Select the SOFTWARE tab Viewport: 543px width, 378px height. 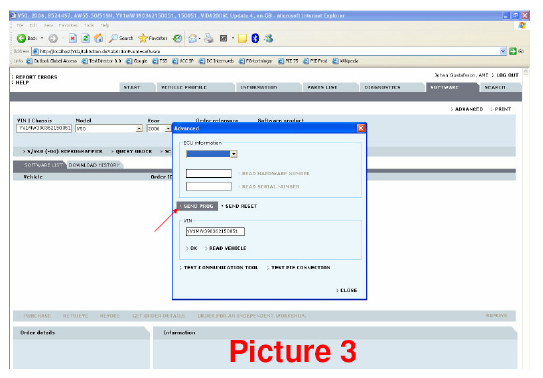click(x=444, y=87)
